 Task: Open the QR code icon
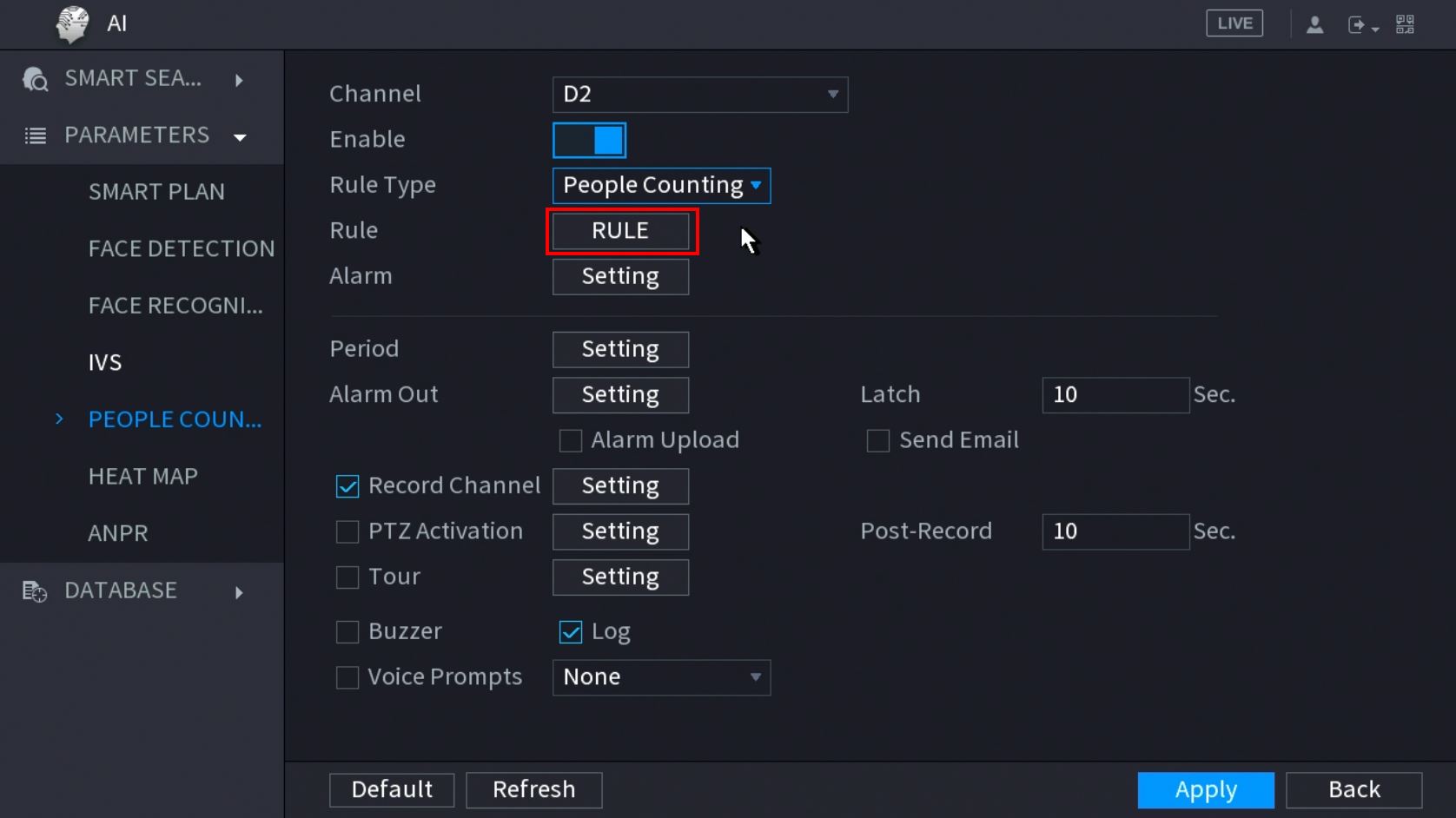1405,24
